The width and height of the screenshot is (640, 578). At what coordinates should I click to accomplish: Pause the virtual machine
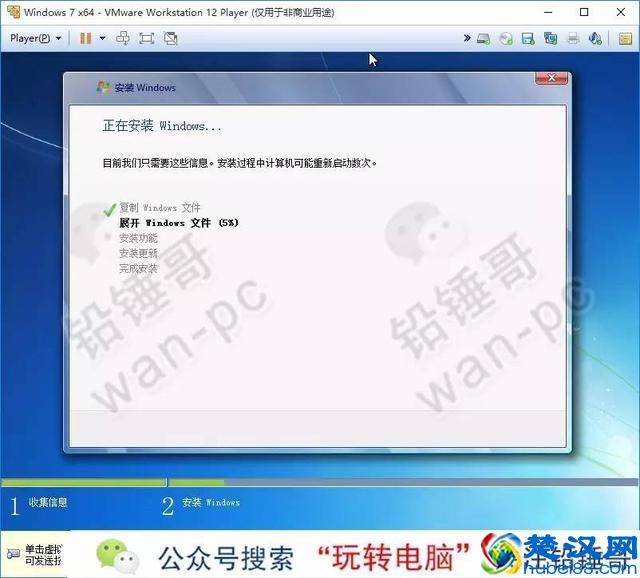pyautogui.click(x=86, y=38)
